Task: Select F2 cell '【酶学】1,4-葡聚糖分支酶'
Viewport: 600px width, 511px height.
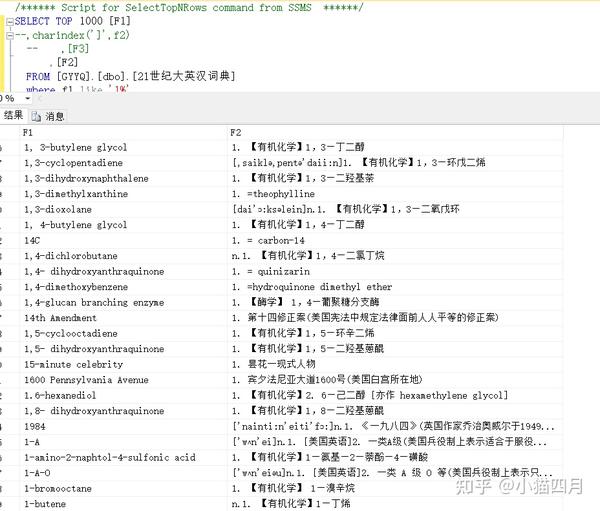Action: (x=395, y=302)
